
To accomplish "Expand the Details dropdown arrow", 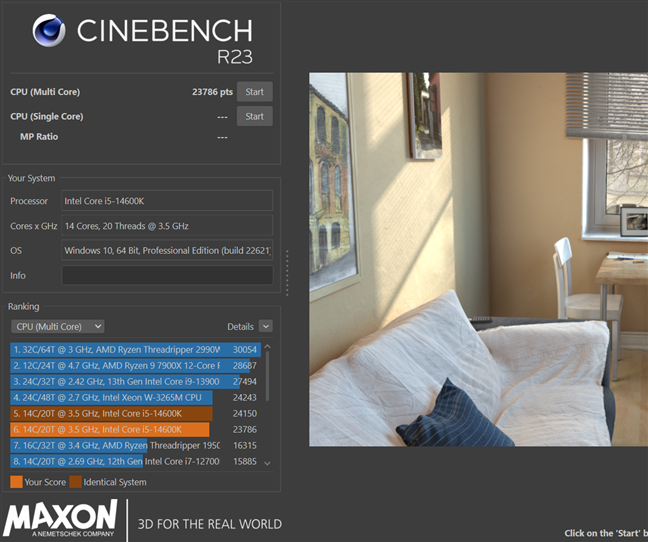I will [x=266, y=326].
